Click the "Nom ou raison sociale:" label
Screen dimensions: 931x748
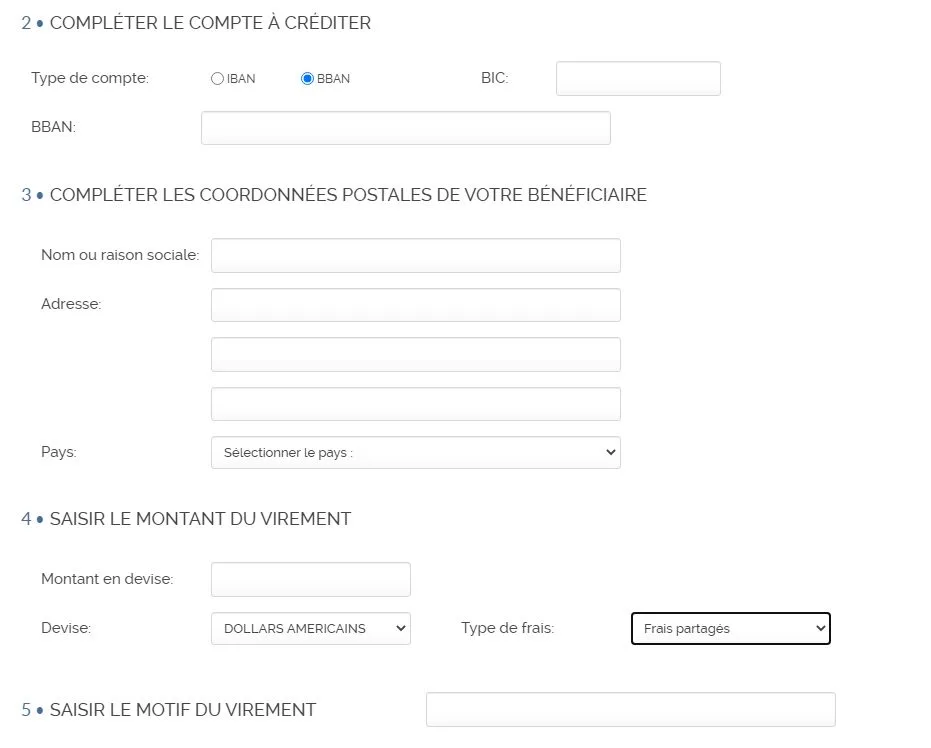[x=120, y=255]
